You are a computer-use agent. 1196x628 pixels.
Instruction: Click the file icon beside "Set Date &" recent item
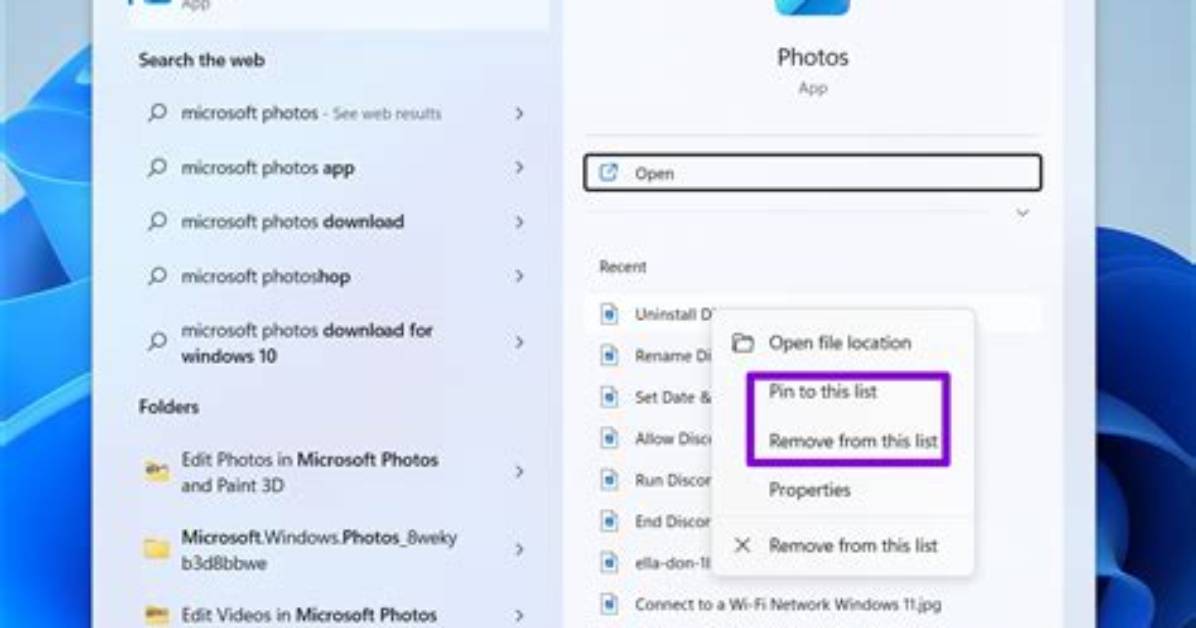pyautogui.click(x=609, y=397)
